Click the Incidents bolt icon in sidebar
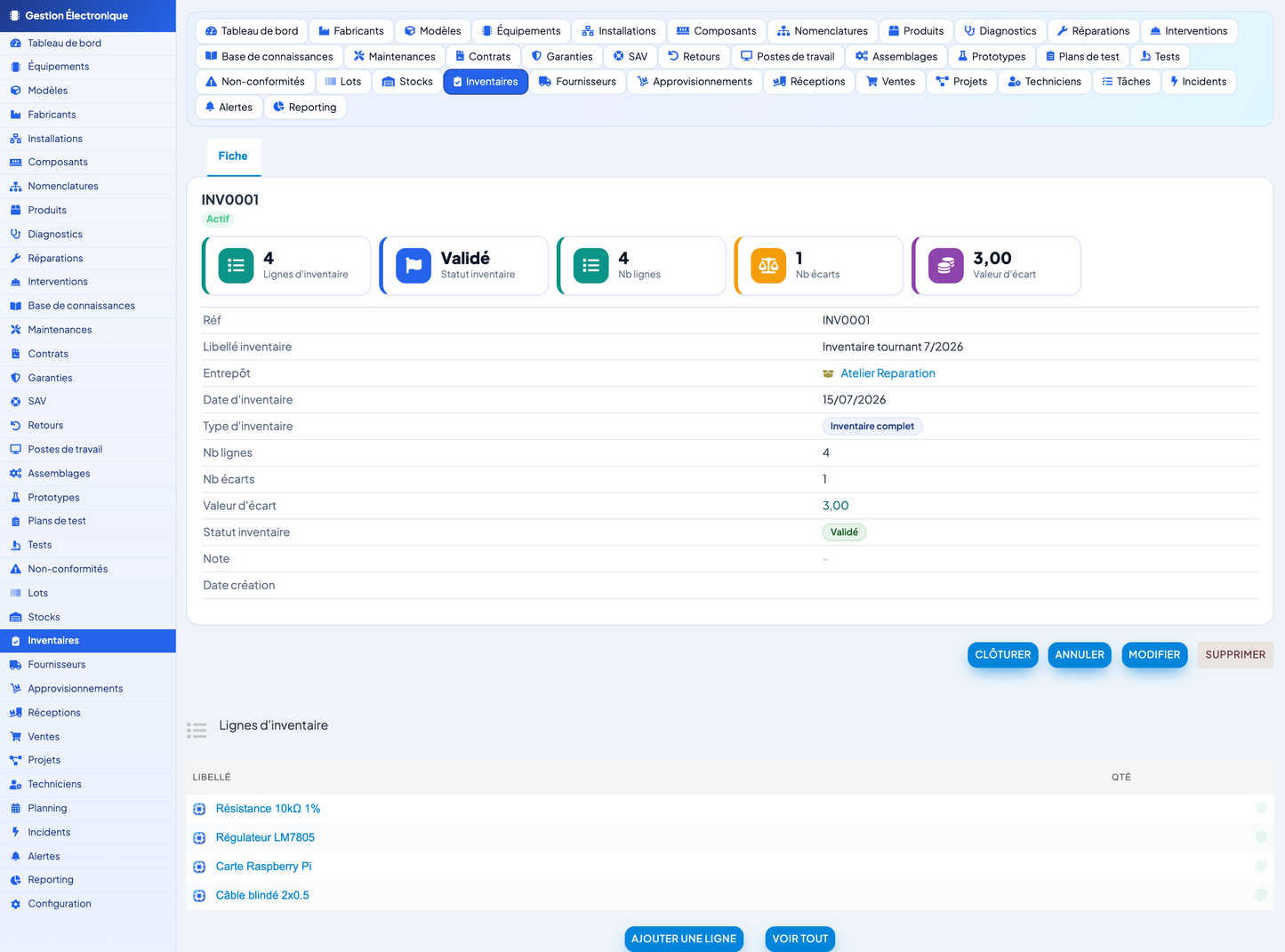The height and width of the screenshot is (952, 1285). point(15,832)
